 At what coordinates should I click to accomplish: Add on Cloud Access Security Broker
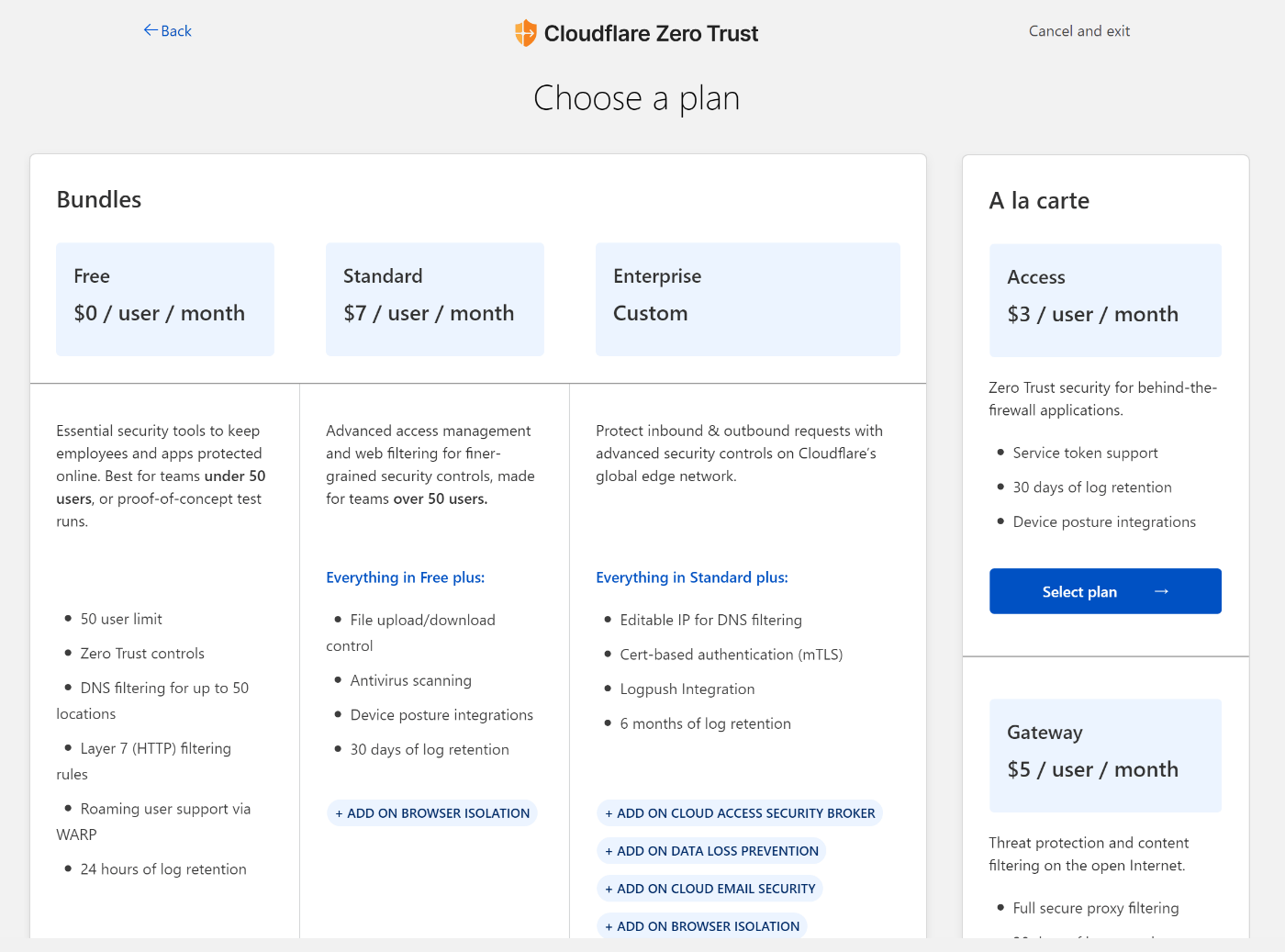[x=740, y=813]
